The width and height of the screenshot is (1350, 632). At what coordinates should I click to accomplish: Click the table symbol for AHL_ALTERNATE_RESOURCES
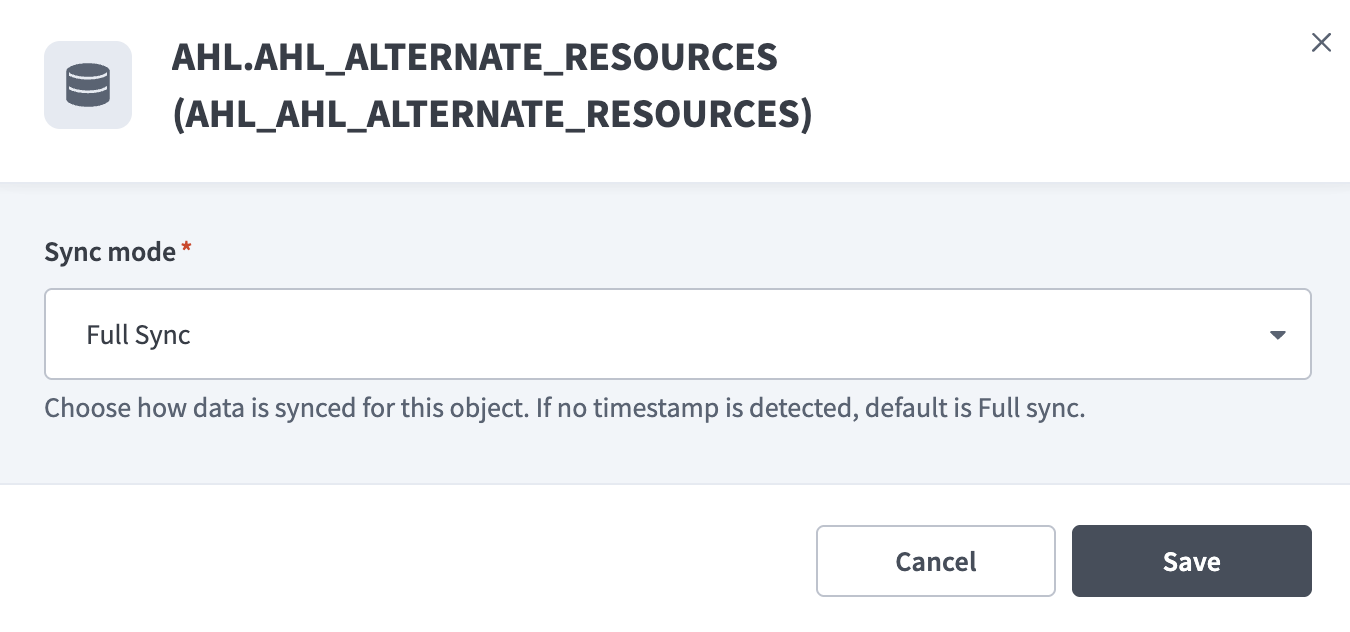(88, 85)
